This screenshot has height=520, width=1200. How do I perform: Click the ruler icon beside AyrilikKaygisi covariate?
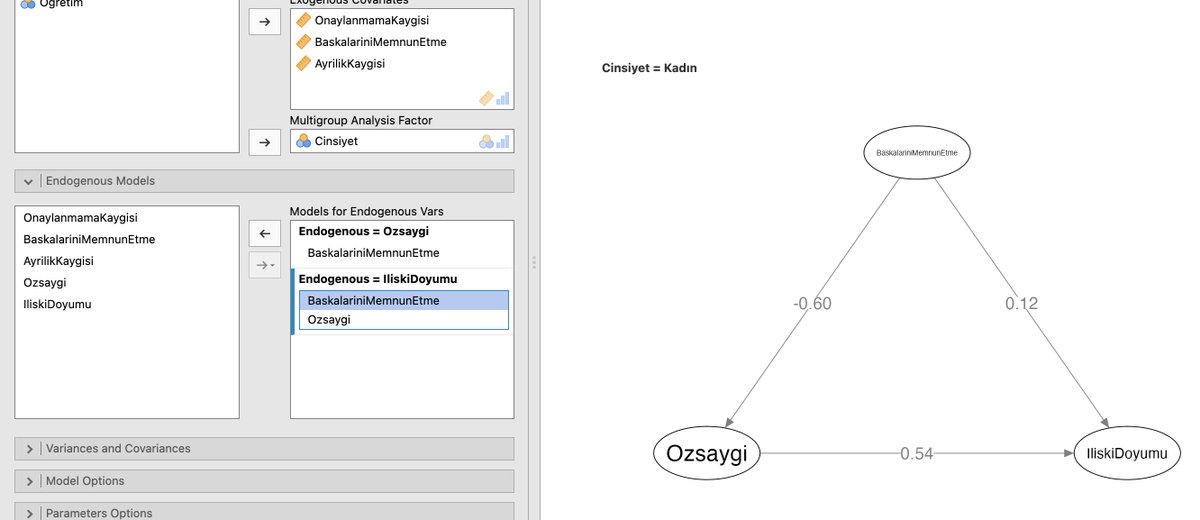click(304, 63)
